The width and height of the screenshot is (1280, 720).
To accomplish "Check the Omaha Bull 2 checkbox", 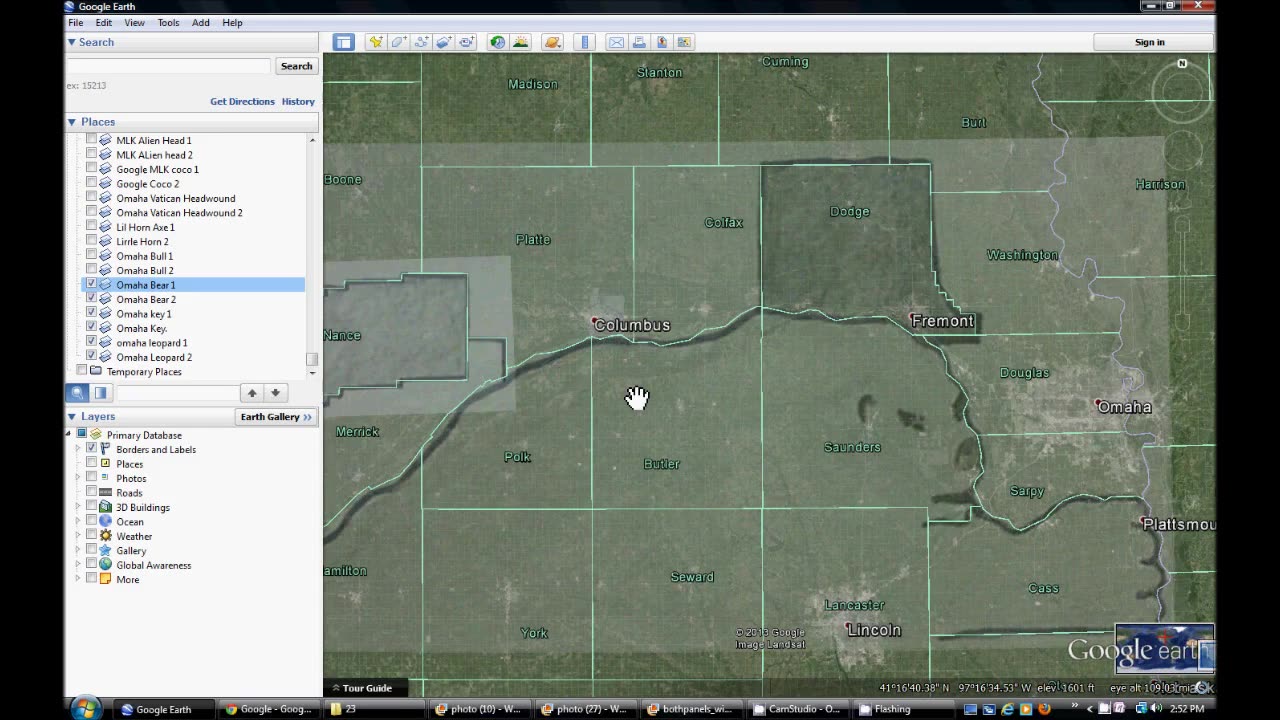I will [x=91, y=270].
